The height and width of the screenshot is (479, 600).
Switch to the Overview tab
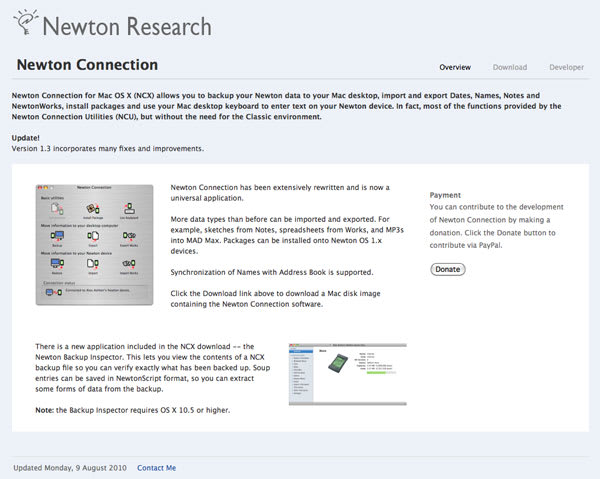click(455, 67)
